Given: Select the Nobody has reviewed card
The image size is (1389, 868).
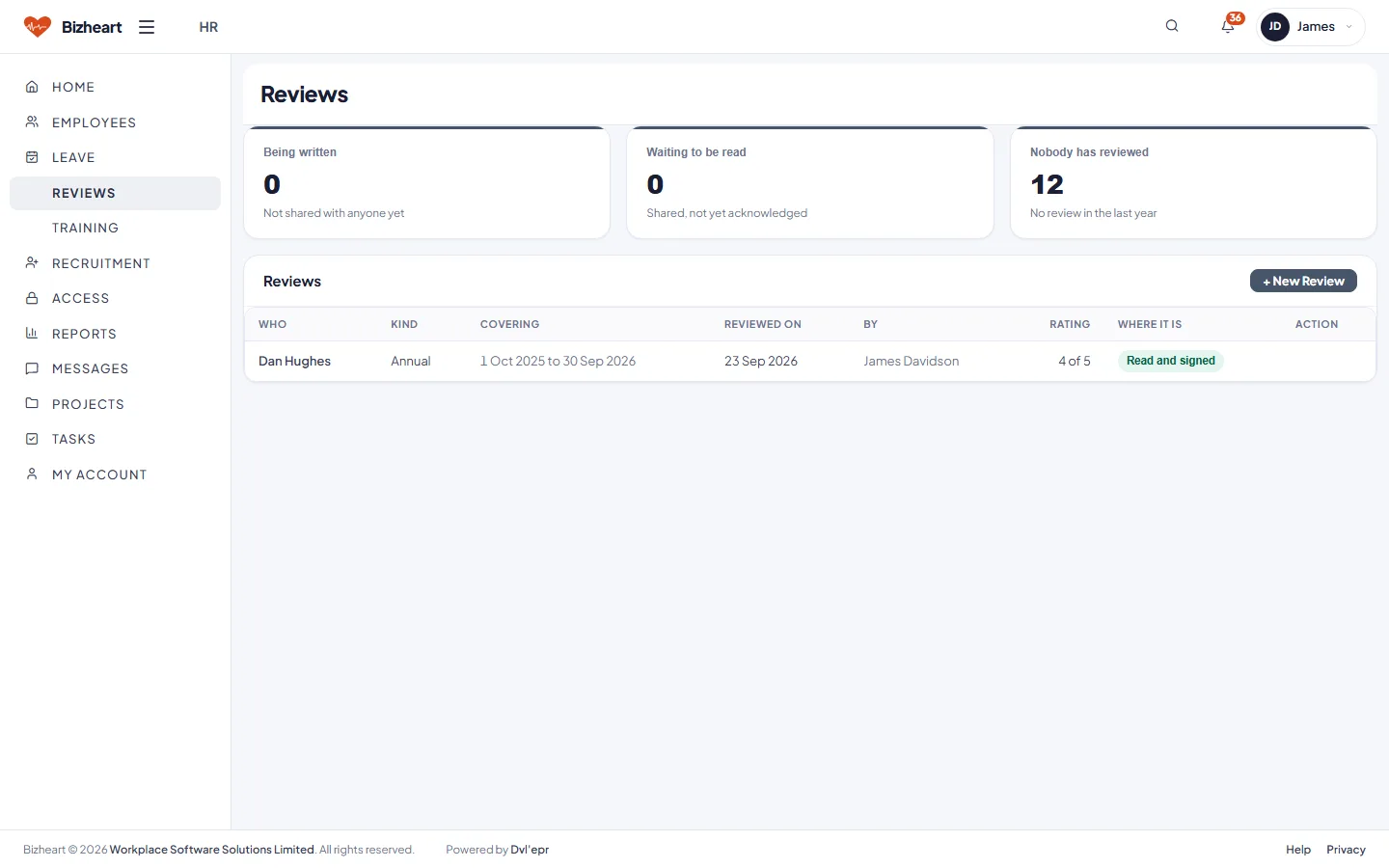Looking at the screenshot, I should click(x=1193, y=182).
